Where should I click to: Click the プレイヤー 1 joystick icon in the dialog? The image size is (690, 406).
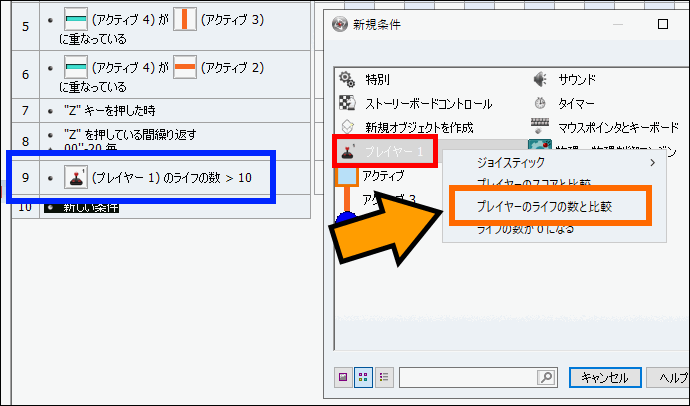[x=348, y=152]
